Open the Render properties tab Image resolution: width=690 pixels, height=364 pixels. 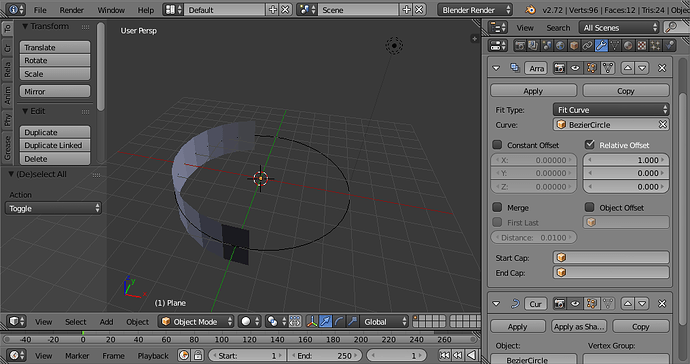[520, 45]
